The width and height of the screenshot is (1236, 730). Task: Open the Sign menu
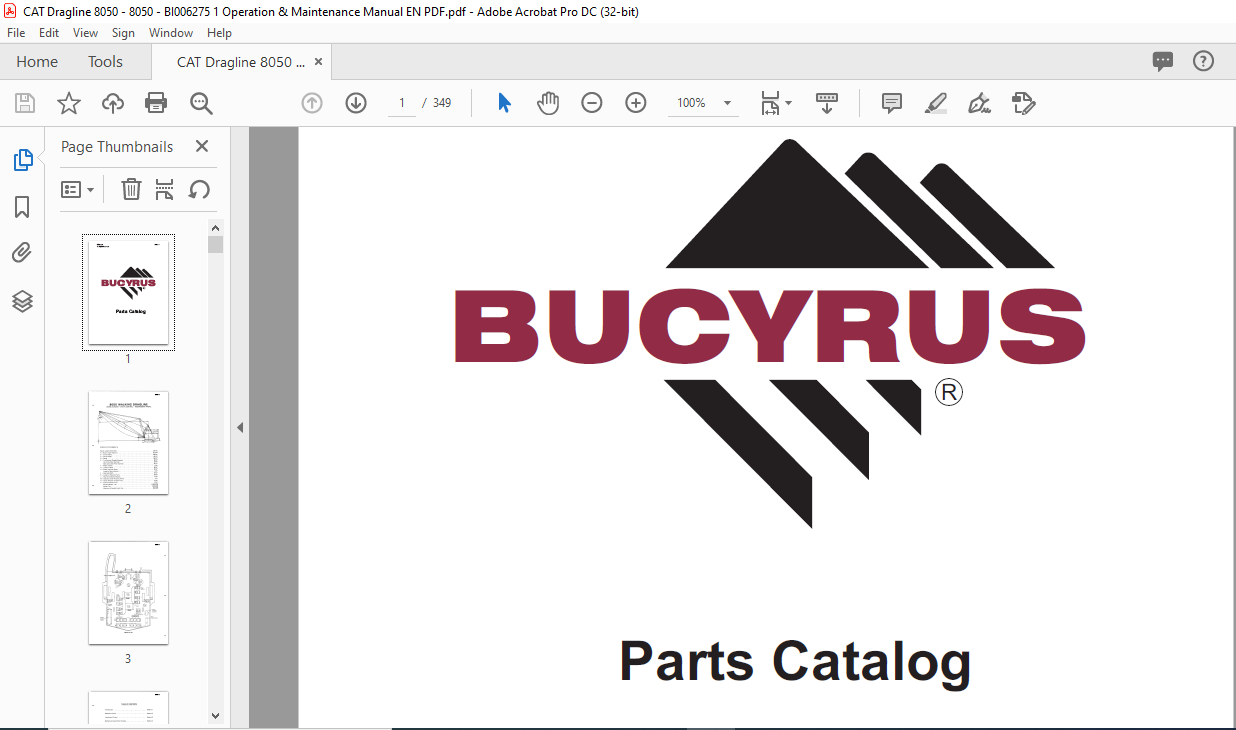123,33
